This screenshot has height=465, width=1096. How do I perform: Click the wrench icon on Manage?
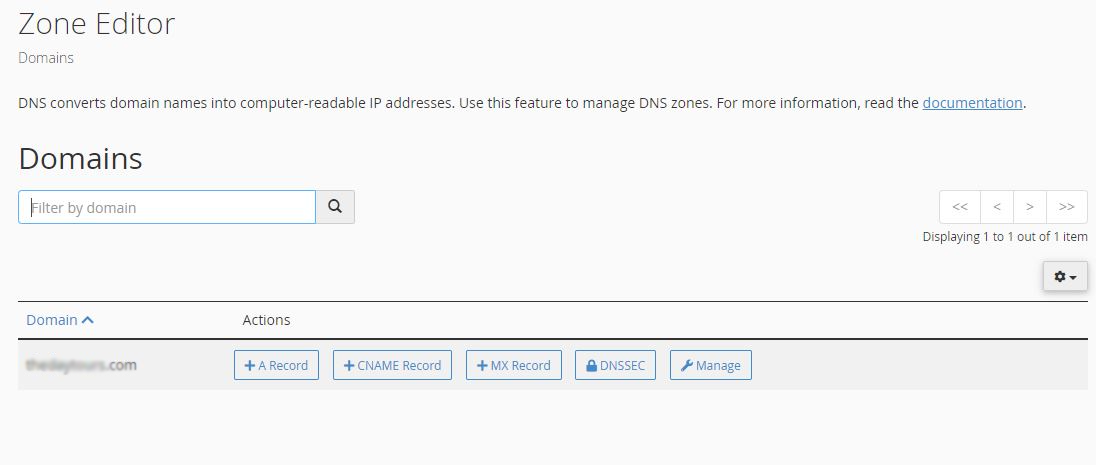pos(686,366)
